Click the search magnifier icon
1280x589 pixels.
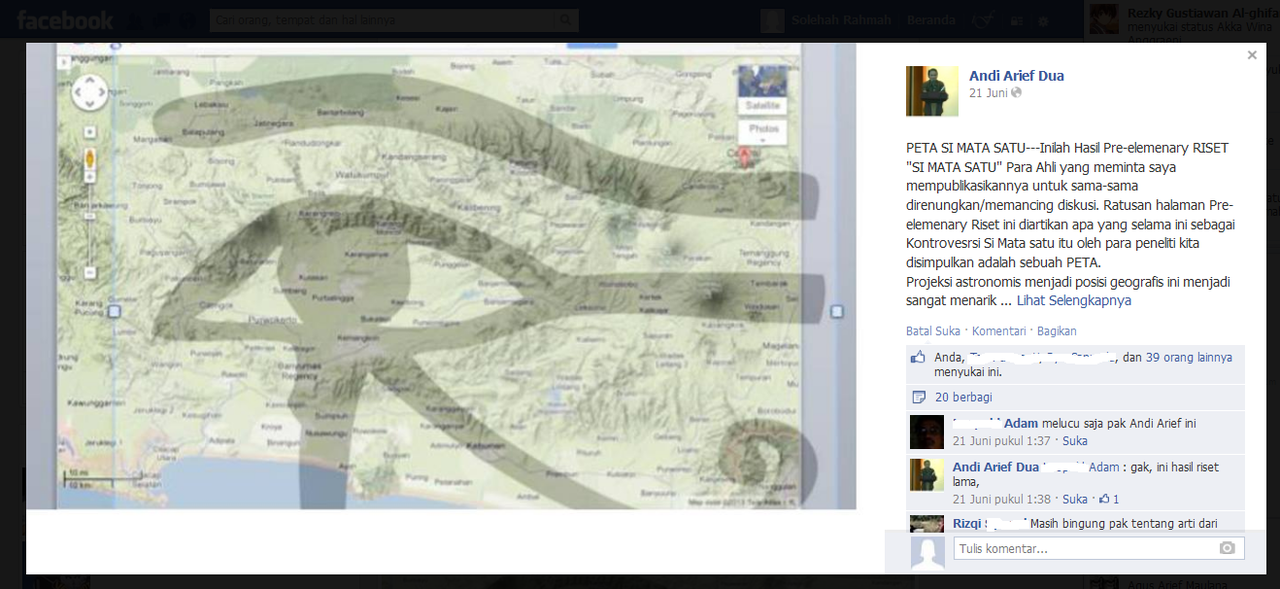567,20
